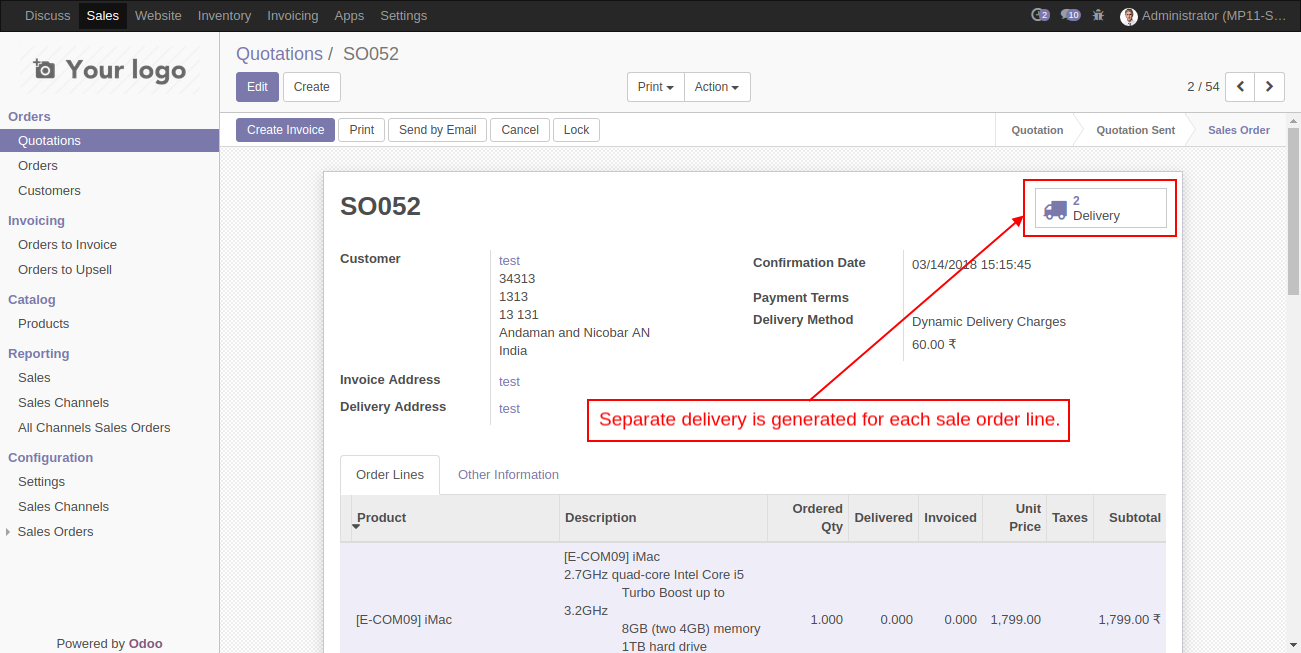Click the Administrator avatar picture

[1129, 16]
